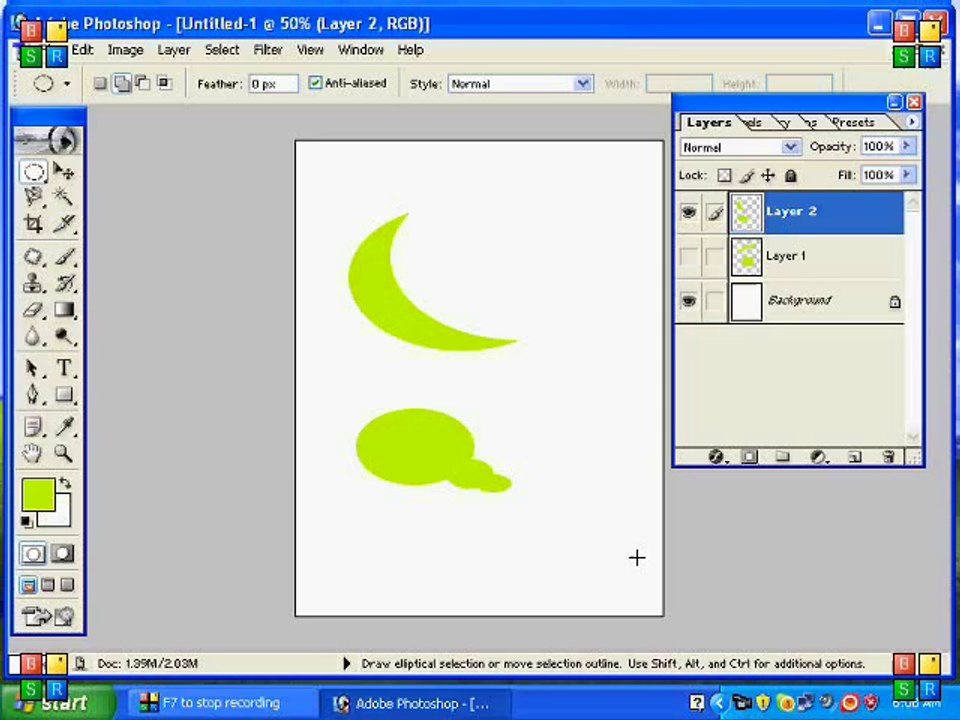960x720 pixels.
Task: Open the Layer menu
Action: pyautogui.click(x=174, y=50)
